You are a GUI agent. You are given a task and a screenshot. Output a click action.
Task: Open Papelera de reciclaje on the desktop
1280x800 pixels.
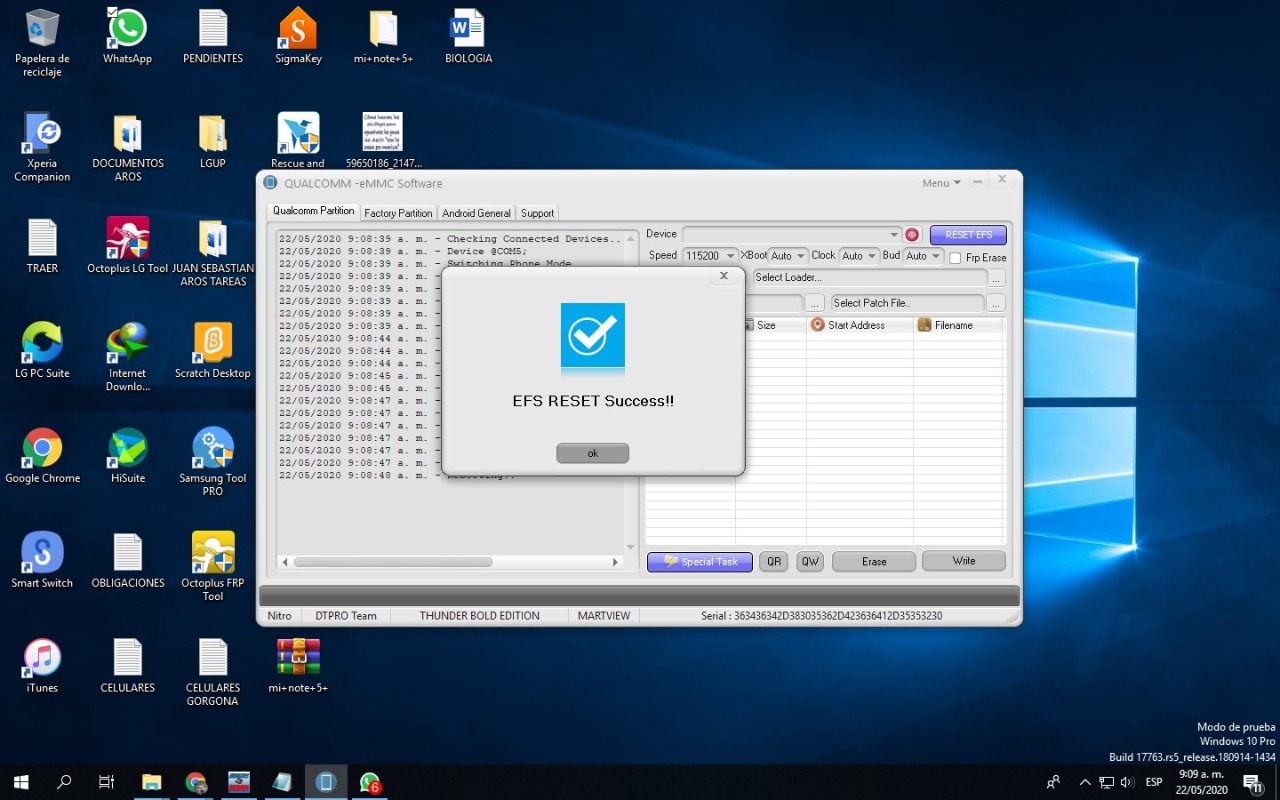[42, 43]
